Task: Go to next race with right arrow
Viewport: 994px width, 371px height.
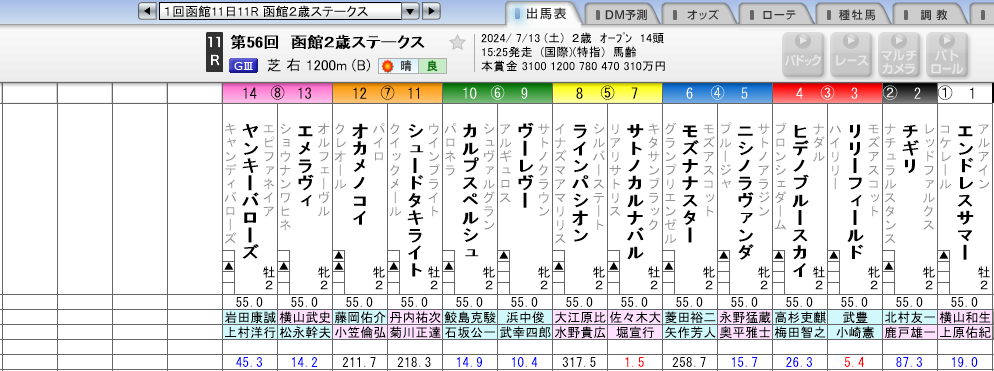Action: 431,11
